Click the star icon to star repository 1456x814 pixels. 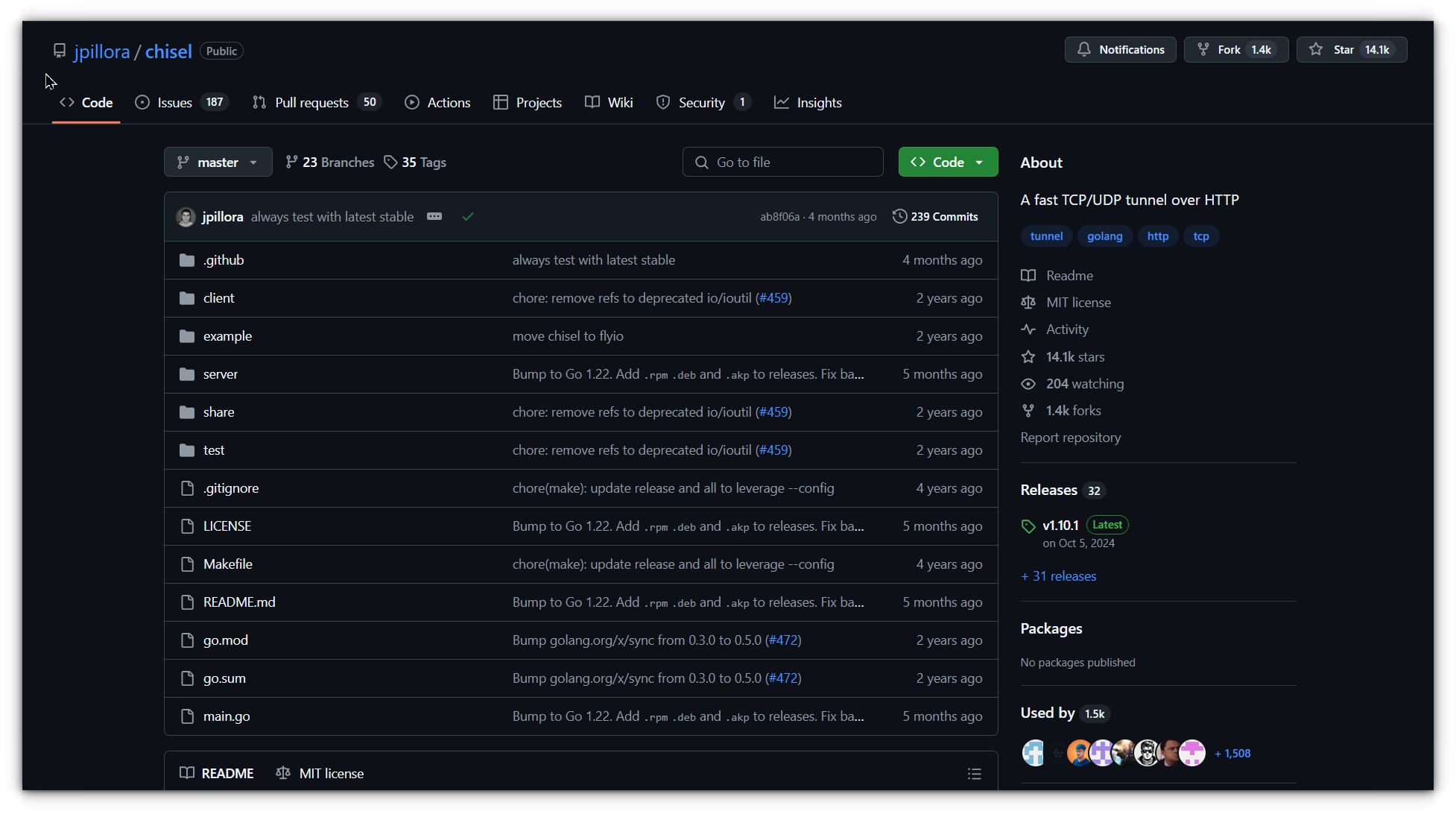[x=1317, y=48]
